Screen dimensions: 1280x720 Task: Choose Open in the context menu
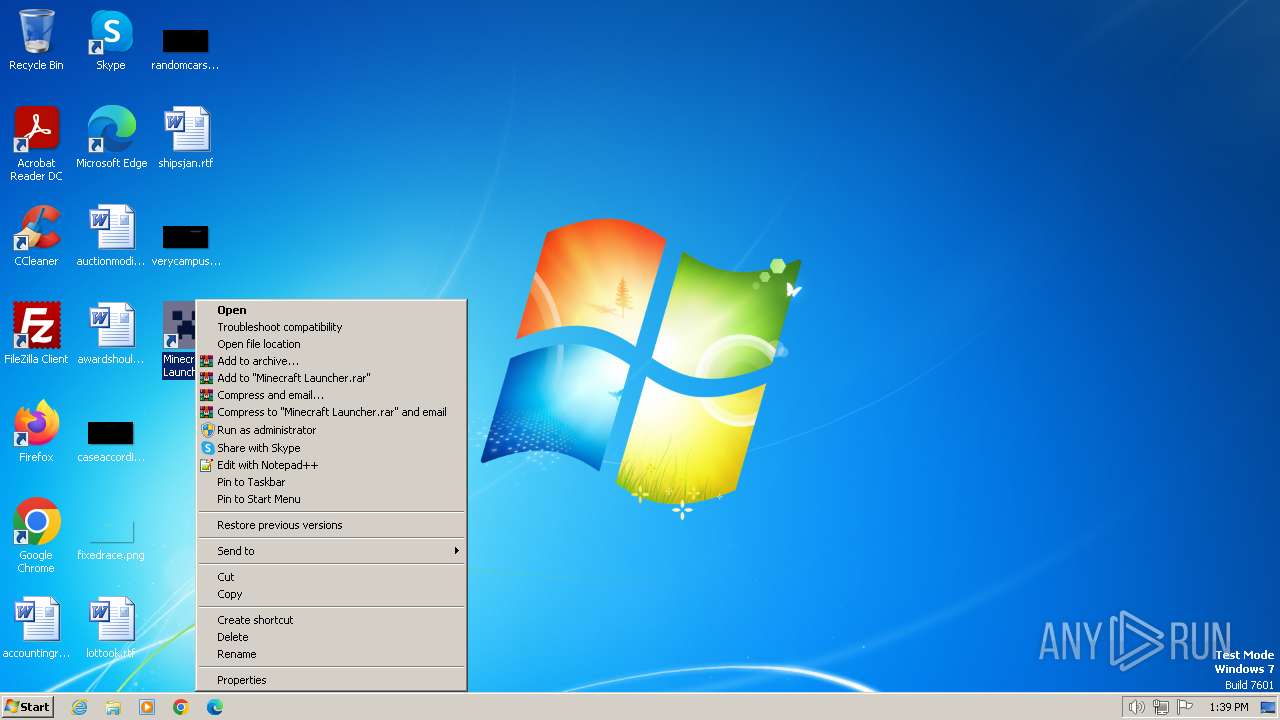331,310
